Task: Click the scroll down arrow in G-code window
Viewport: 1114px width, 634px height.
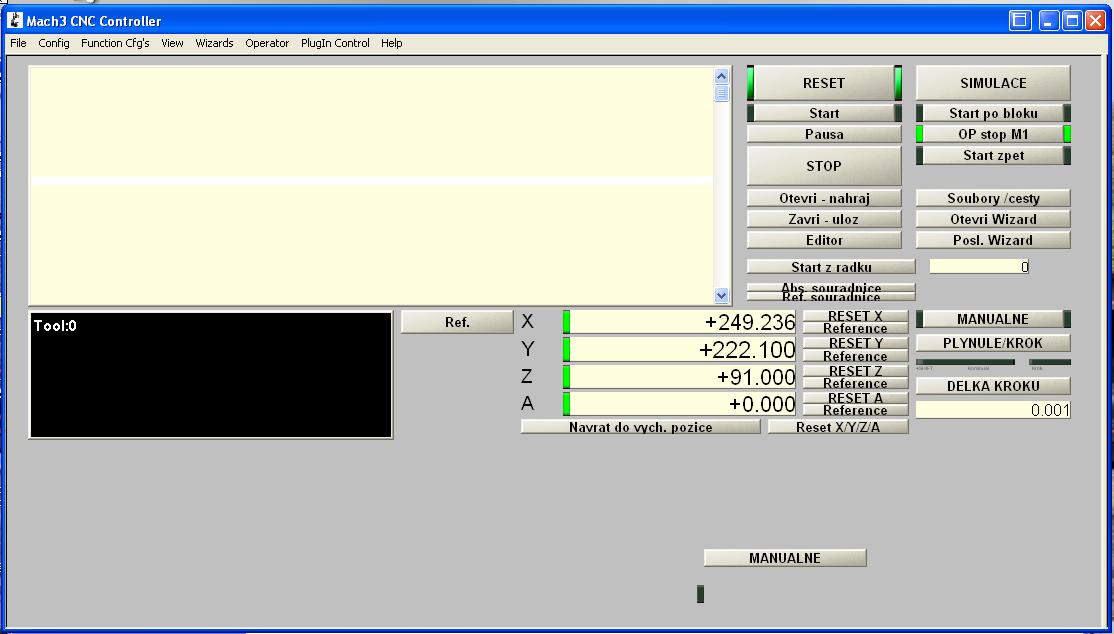Action: point(722,295)
